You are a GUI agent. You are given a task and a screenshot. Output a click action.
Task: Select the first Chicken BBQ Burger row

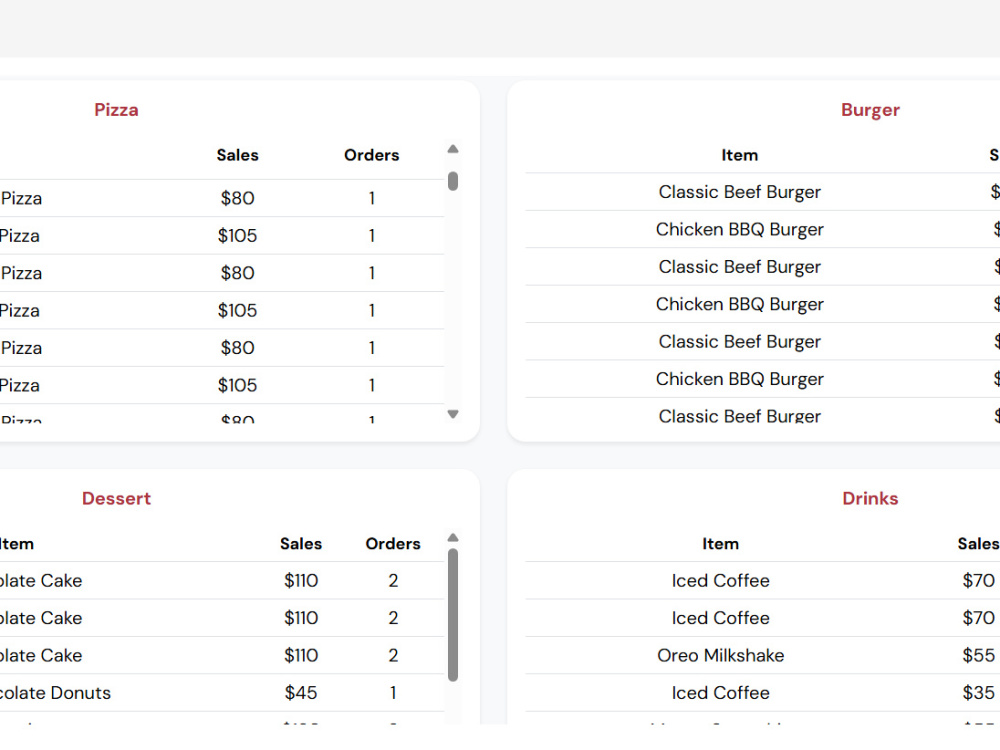[763, 230]
